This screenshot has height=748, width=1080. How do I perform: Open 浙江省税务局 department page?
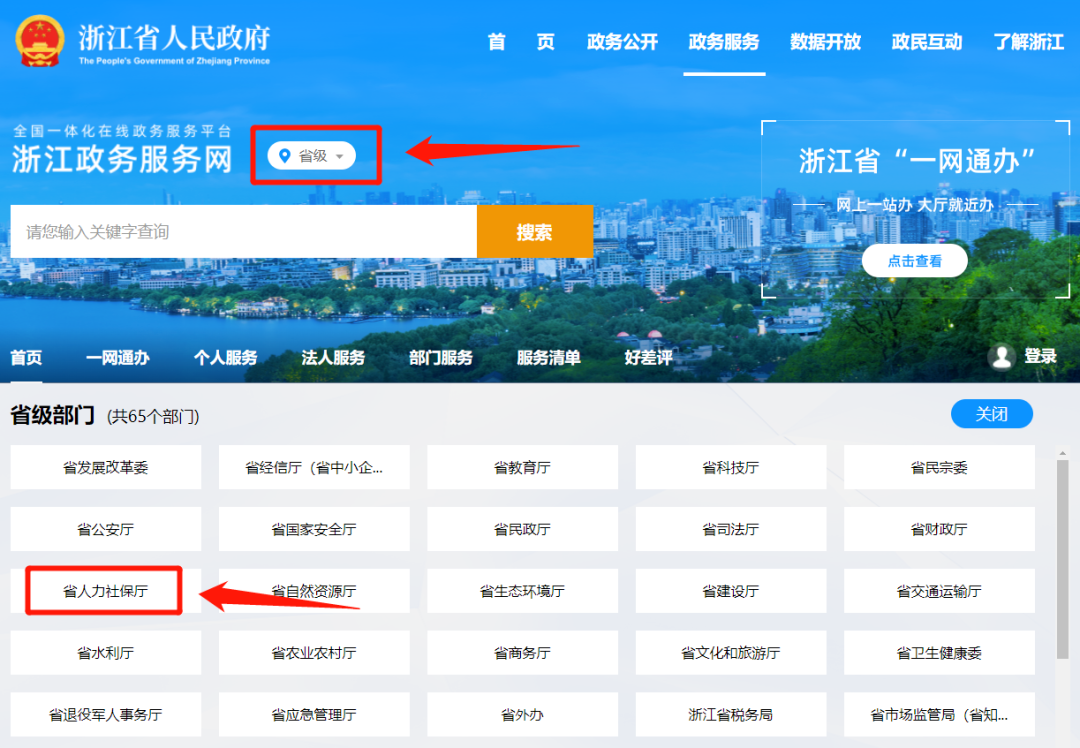point(730,715)
